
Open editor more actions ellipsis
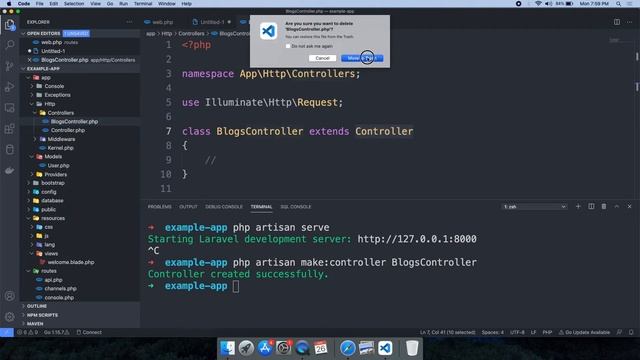[x=629, y=22]
